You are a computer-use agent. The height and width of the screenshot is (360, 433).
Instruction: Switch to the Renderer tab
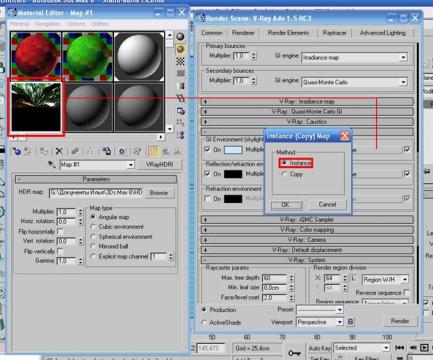(x=243, y=33)
